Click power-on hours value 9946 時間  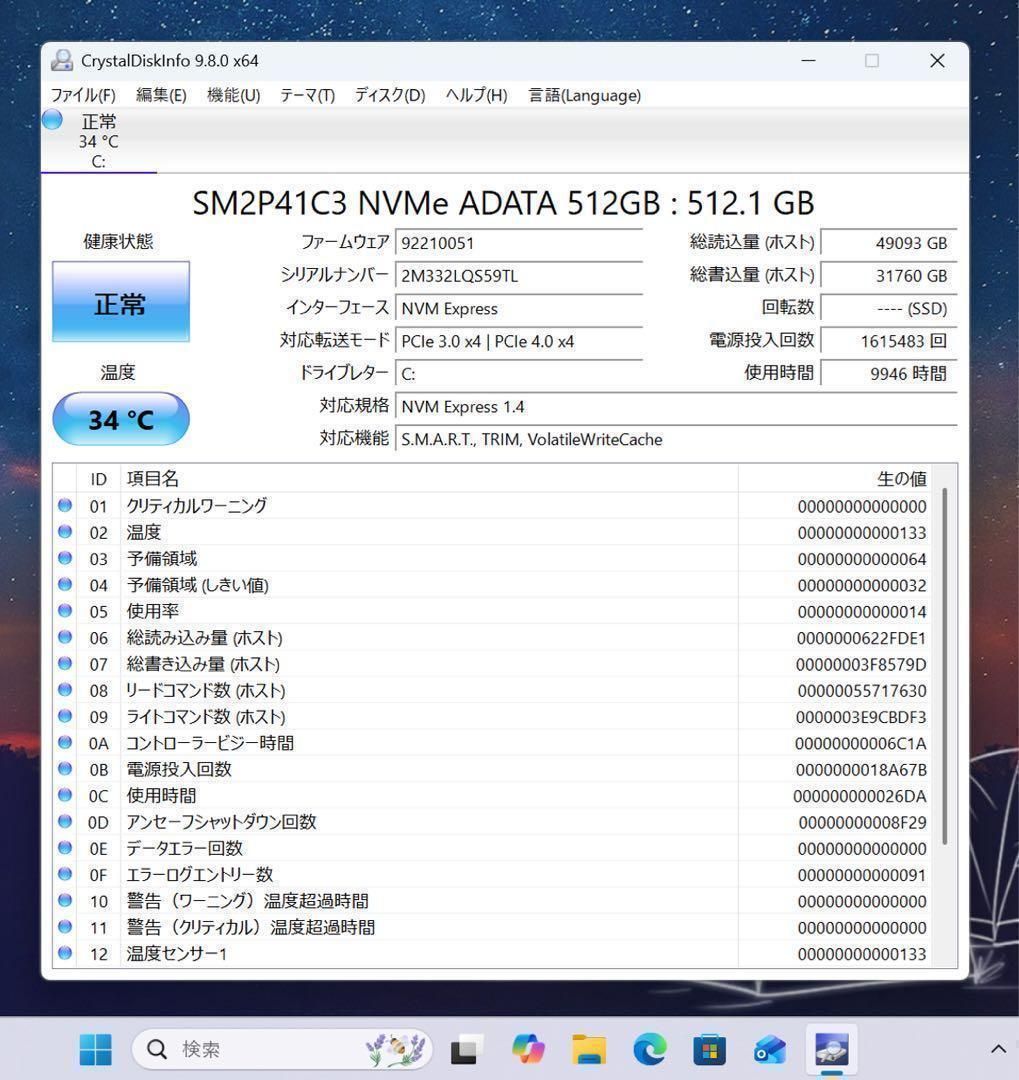889,374
